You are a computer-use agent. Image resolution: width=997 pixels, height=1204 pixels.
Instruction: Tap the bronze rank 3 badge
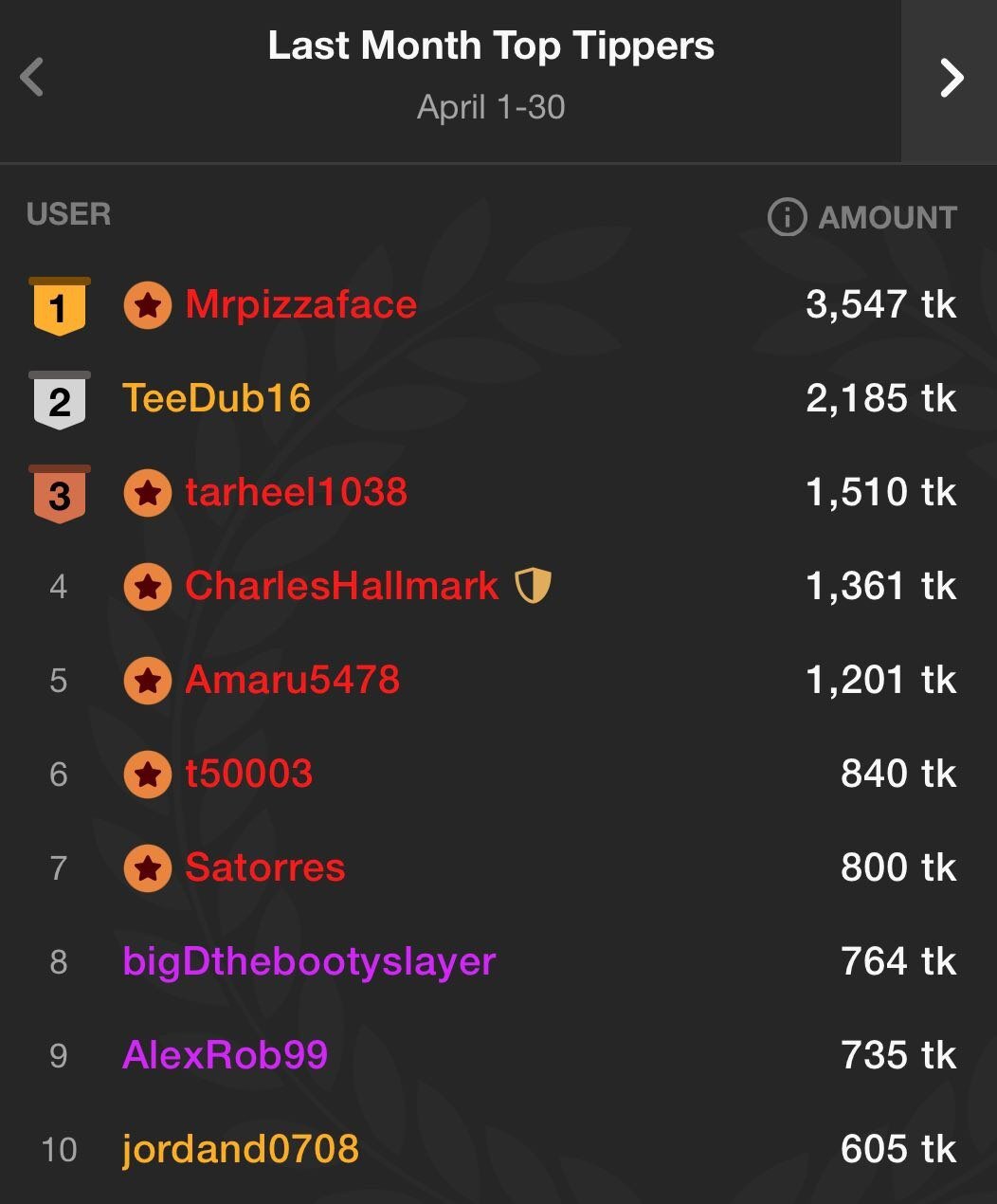(59, 494)
